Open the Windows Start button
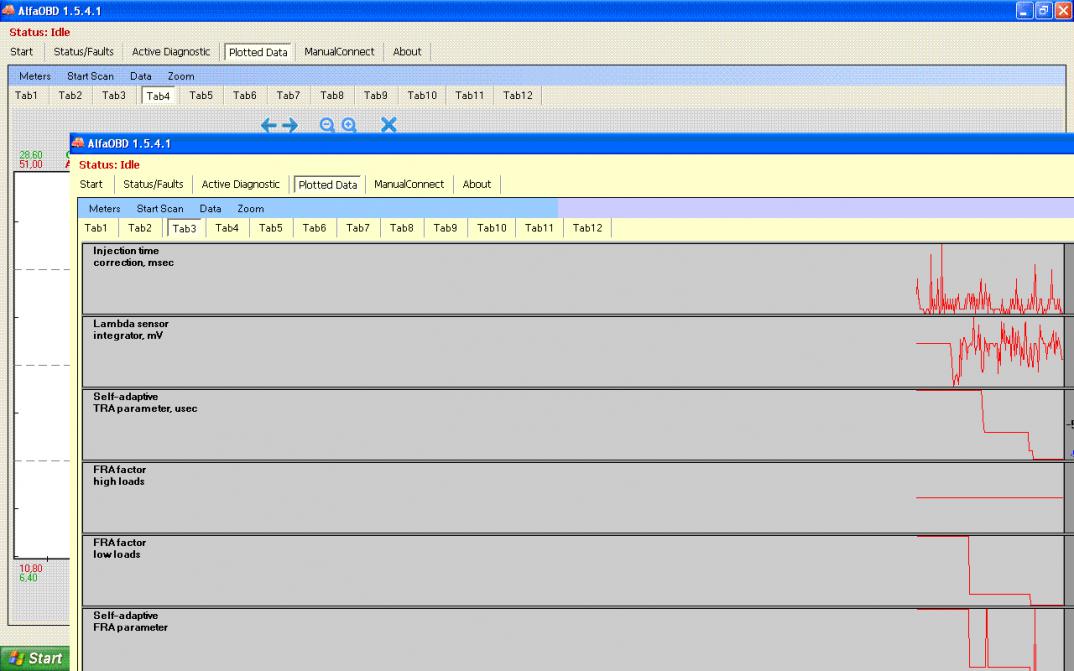1074x671 pixels. 35,658
